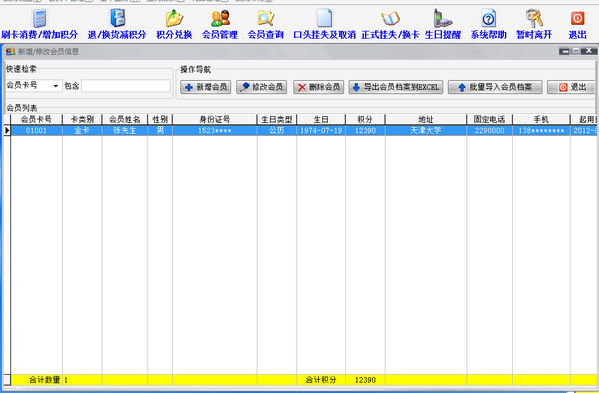
Task: Open 会员查询 magnifier icon
Action: click(266, 18)
